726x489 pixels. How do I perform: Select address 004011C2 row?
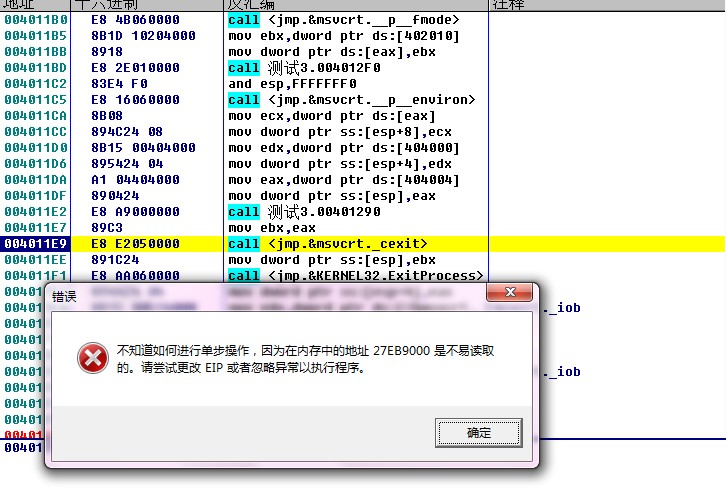(36, 84)
